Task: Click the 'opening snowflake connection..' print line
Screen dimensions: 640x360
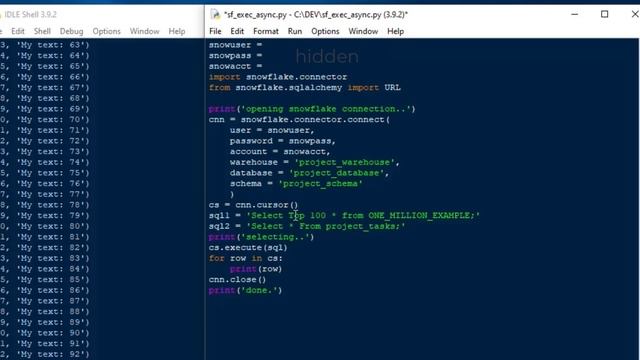Action: coord(312,109)
